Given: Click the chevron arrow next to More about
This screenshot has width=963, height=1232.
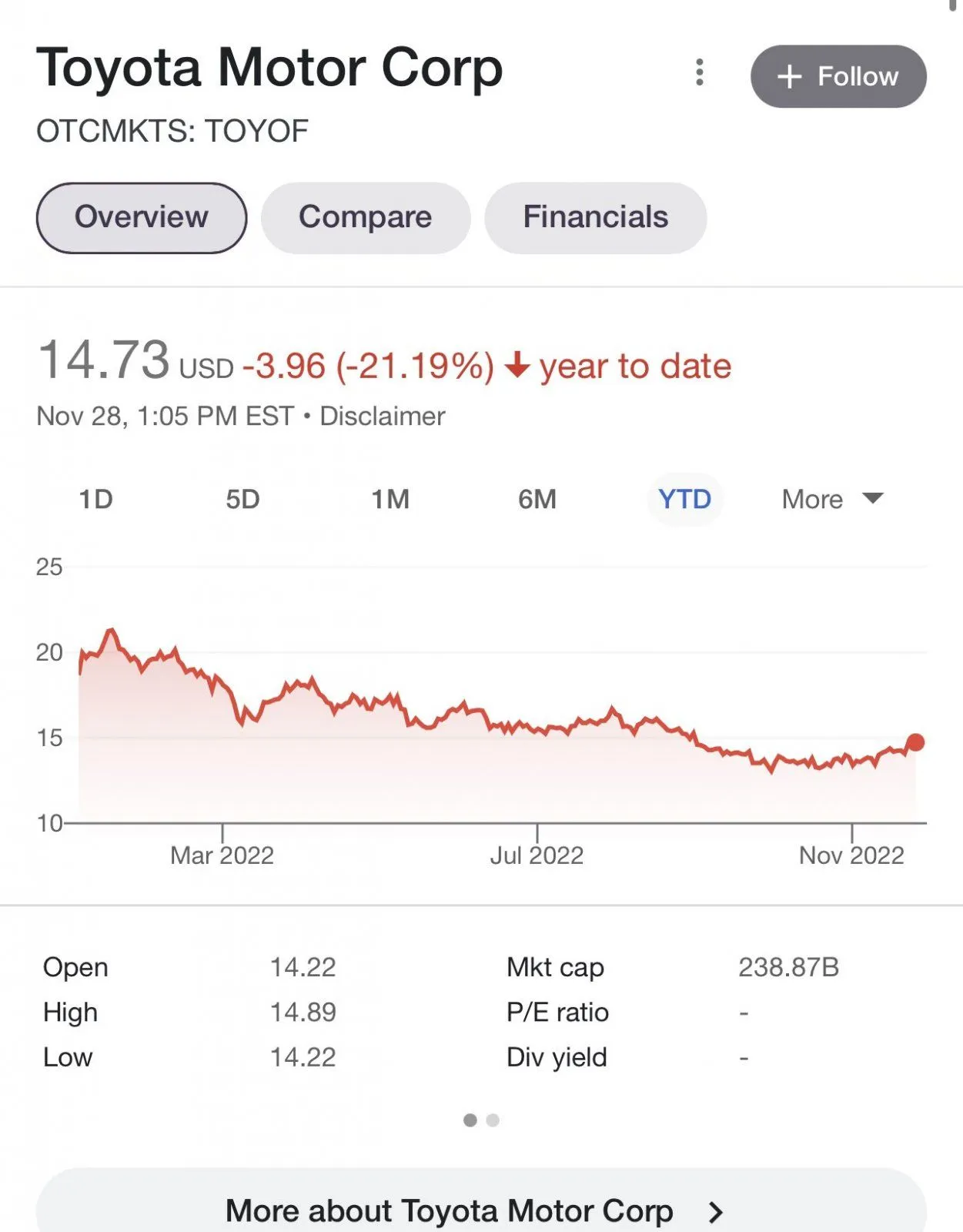Looking at the screenshot, I should click(716, 1212).
